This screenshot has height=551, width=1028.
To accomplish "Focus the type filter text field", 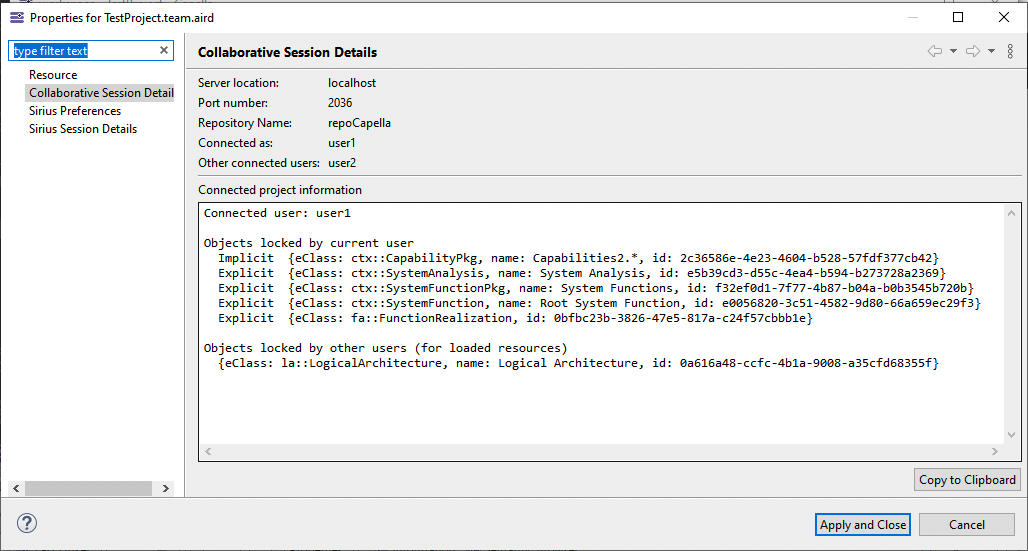I will (85, 51).
